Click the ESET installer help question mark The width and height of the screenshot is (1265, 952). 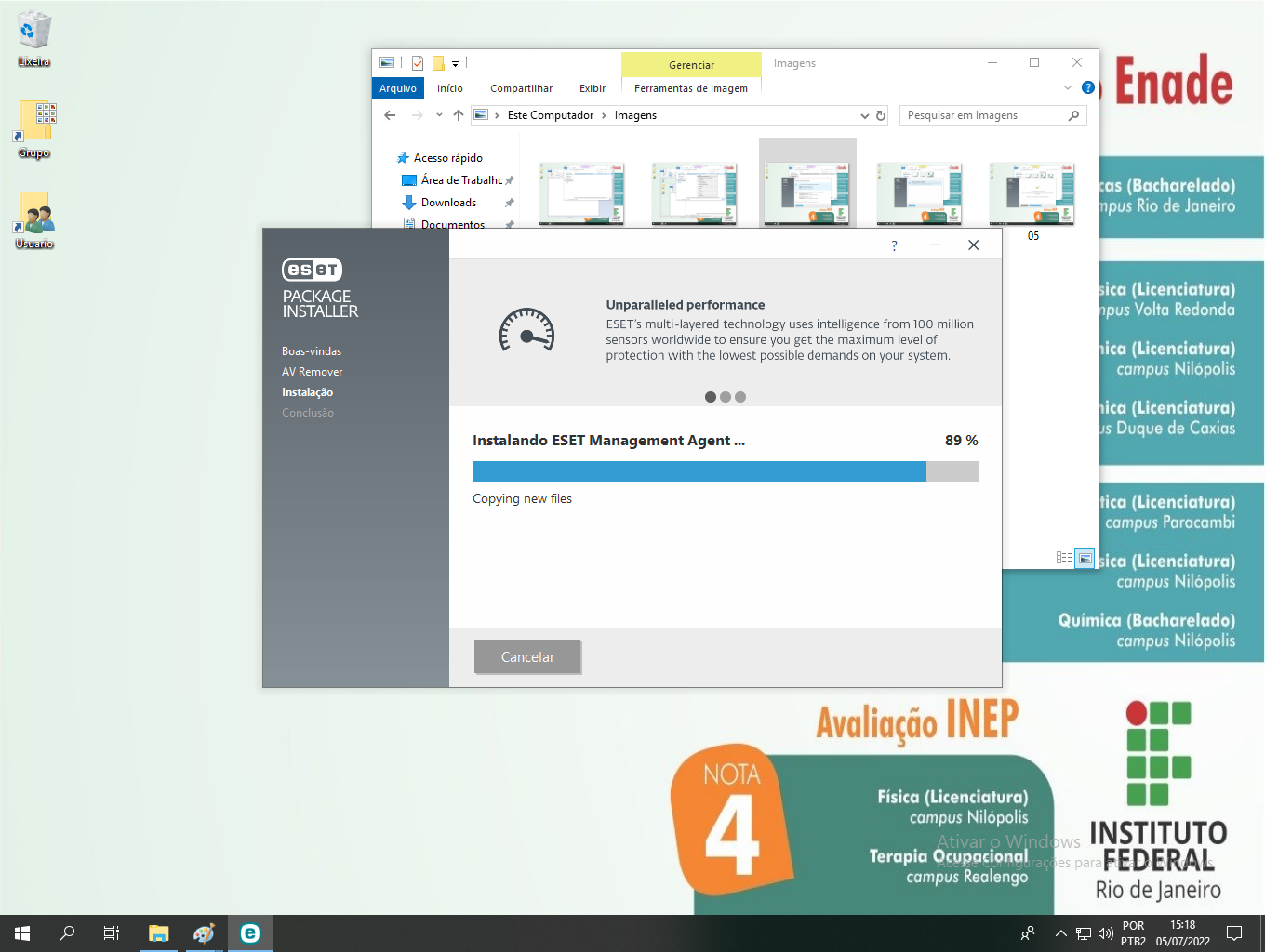[894, 245]
